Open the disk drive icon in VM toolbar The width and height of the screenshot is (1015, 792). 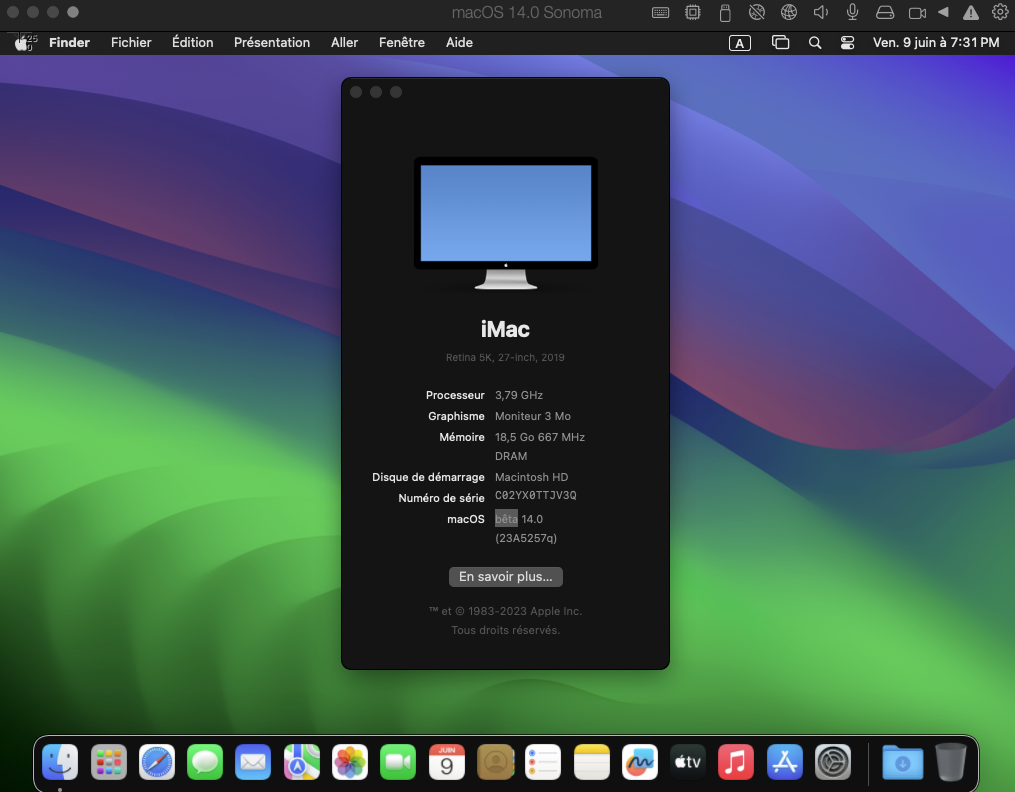click(x=885, y=12)
